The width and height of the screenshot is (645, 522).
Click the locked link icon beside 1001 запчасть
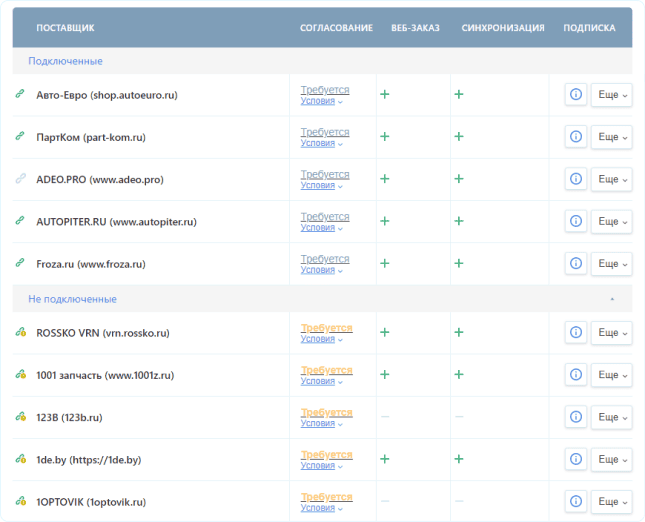pyautogui.click(x=21, y=374)
